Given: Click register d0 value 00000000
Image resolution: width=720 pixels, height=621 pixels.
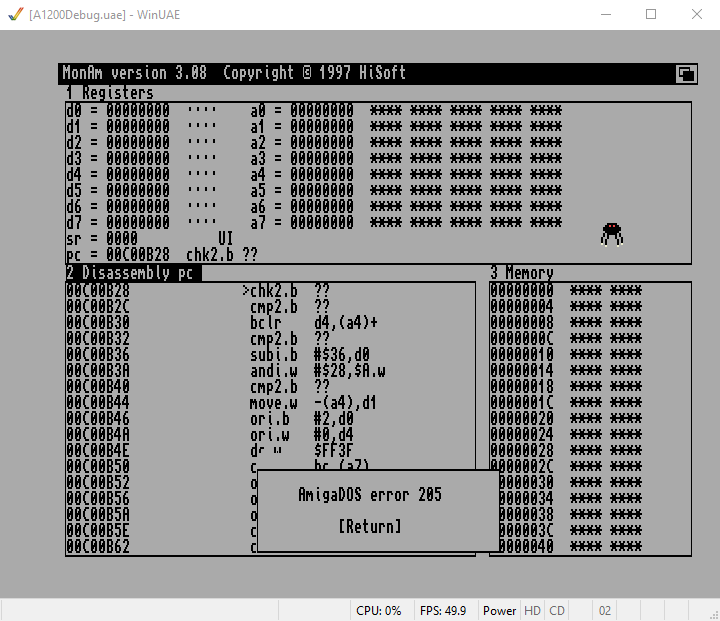Looking at the screenshot, I should click(138, 110).
